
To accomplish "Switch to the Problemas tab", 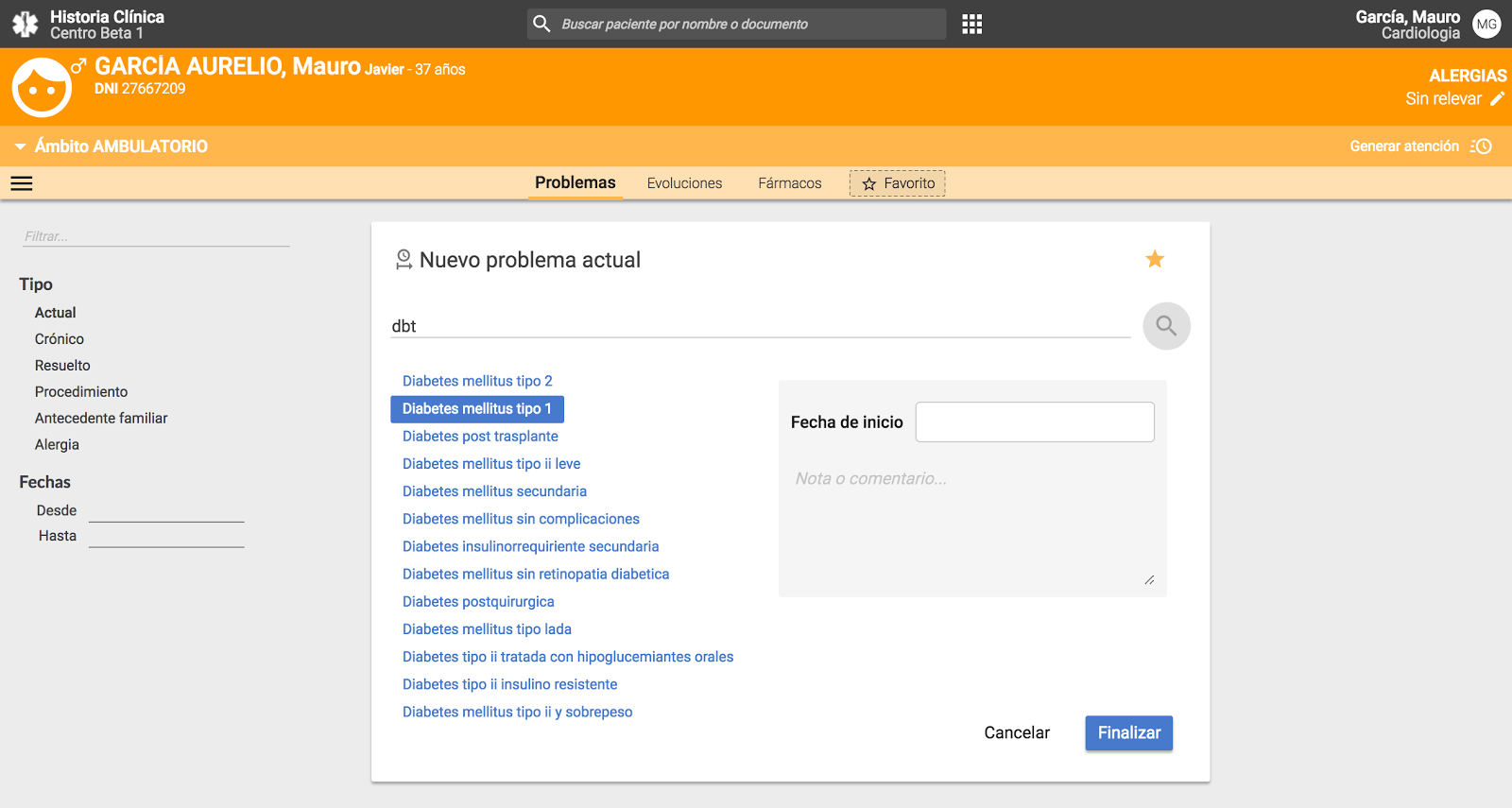I will click(576, 182).
